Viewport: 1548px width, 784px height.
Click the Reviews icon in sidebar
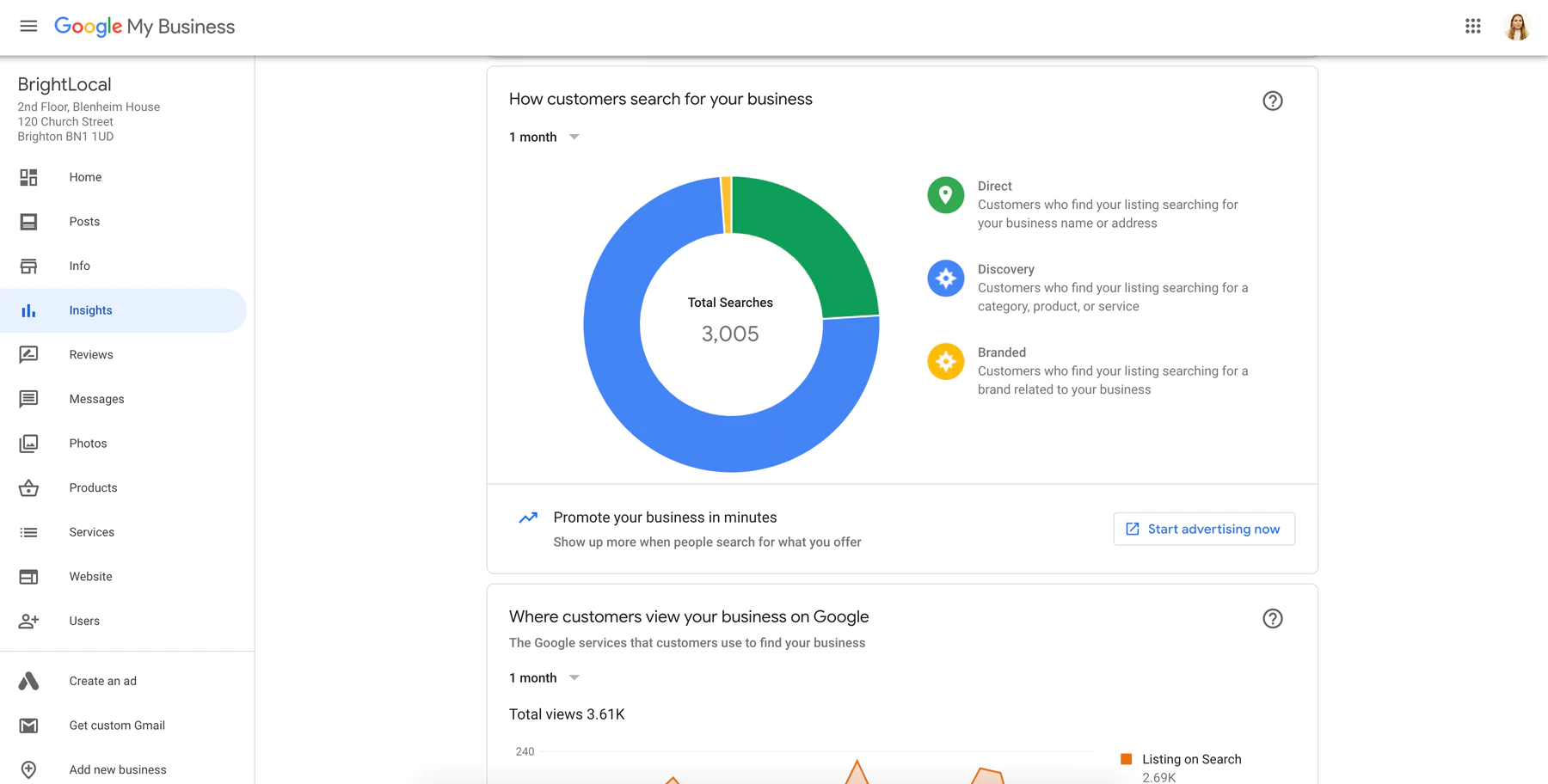point(28,355)
